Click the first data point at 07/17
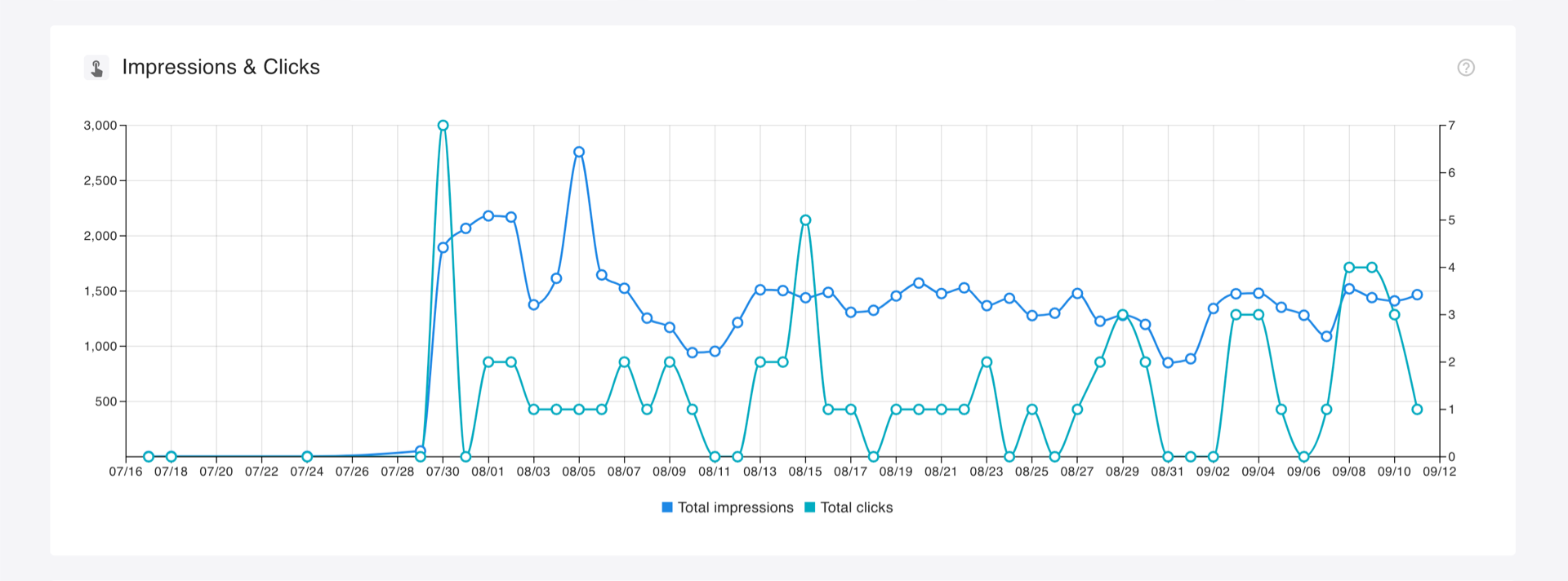Viewport: 1568px width, 581px height. click(149, 457)
